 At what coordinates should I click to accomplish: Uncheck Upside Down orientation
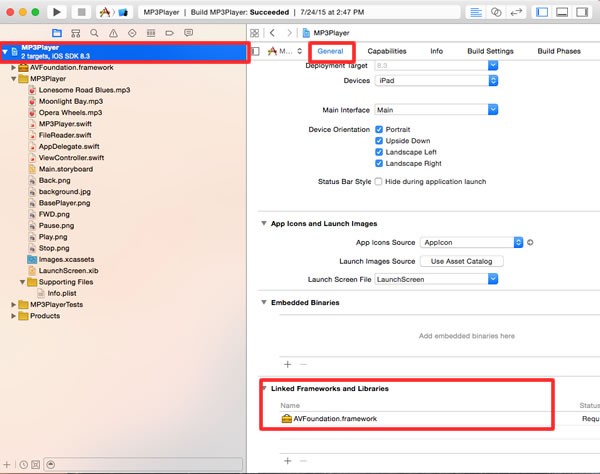379,141
